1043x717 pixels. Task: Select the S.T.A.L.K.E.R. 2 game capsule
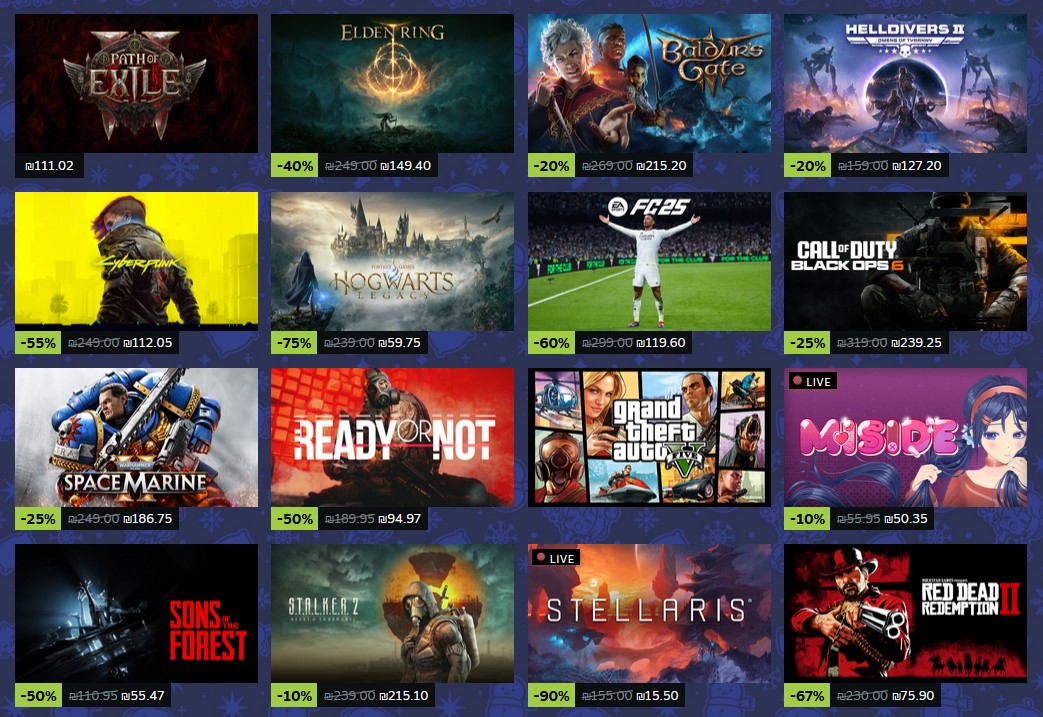[392, 613]
